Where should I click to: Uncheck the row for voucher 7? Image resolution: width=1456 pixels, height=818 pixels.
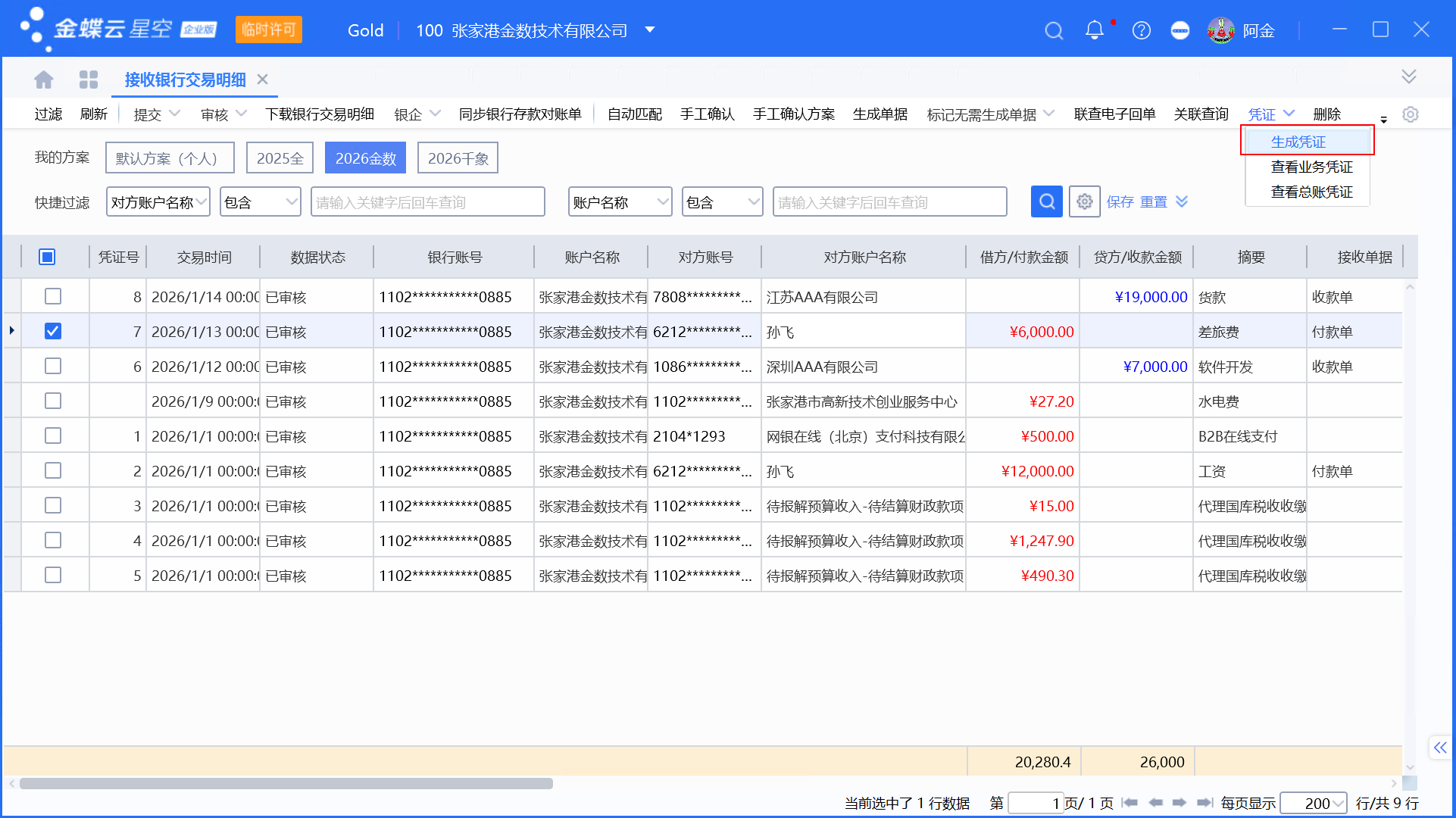pyautogui.click(x=53, y=331)
